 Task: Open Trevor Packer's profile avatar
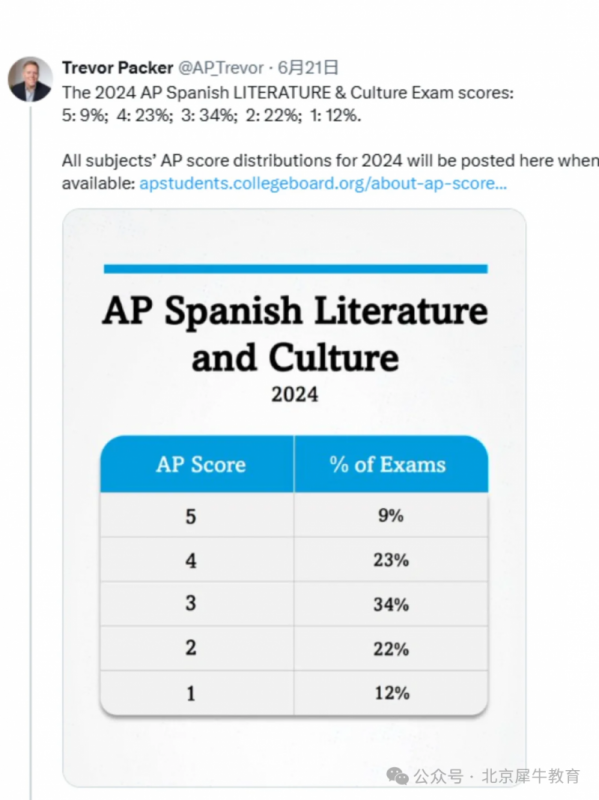click(x=30, y=79)
